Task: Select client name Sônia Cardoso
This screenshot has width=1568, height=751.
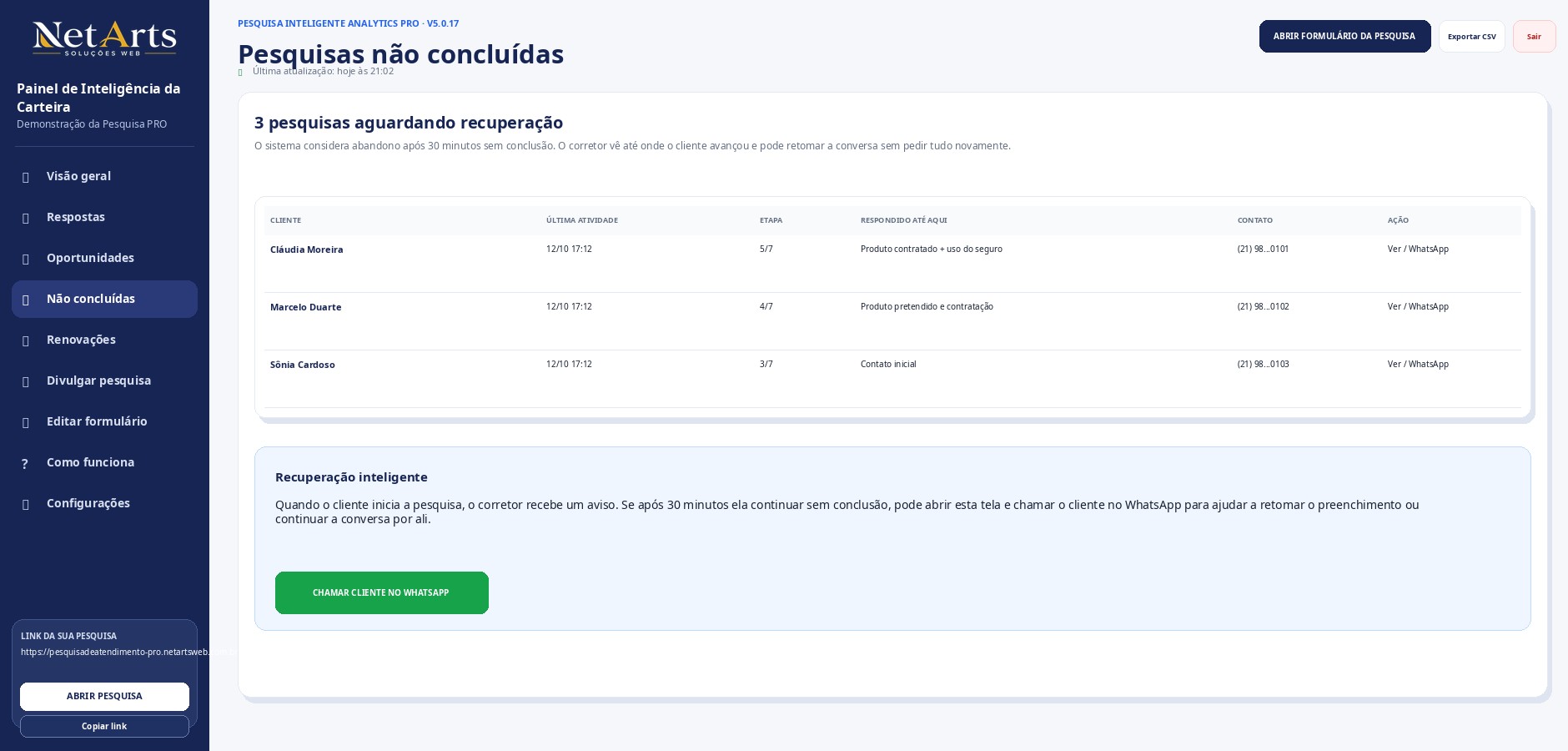Action: click(302, 365)
